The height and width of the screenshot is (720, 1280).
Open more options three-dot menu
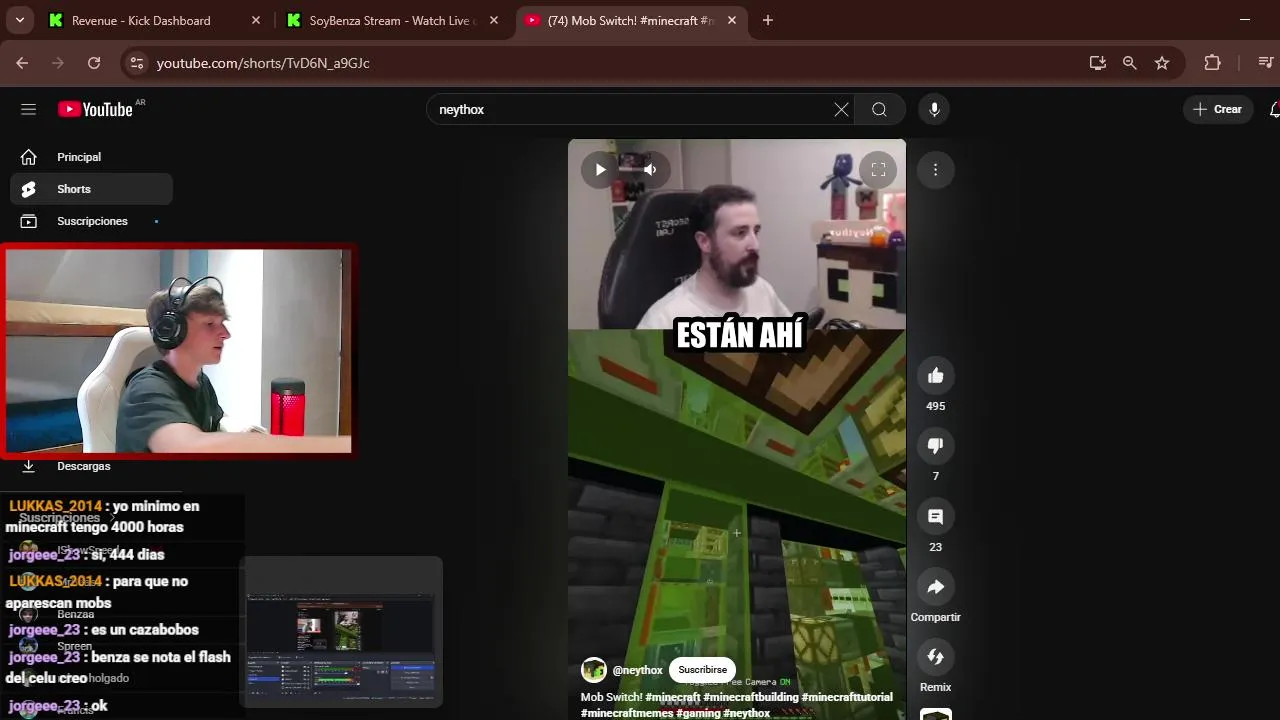[x=935, y=169]
